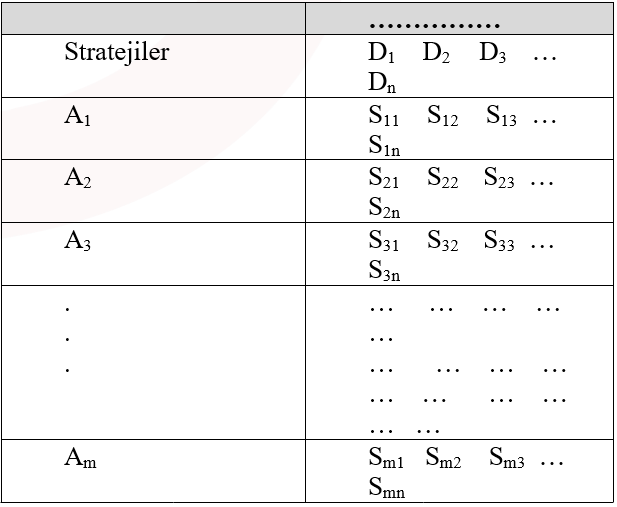Click the D3 column label

492,55
